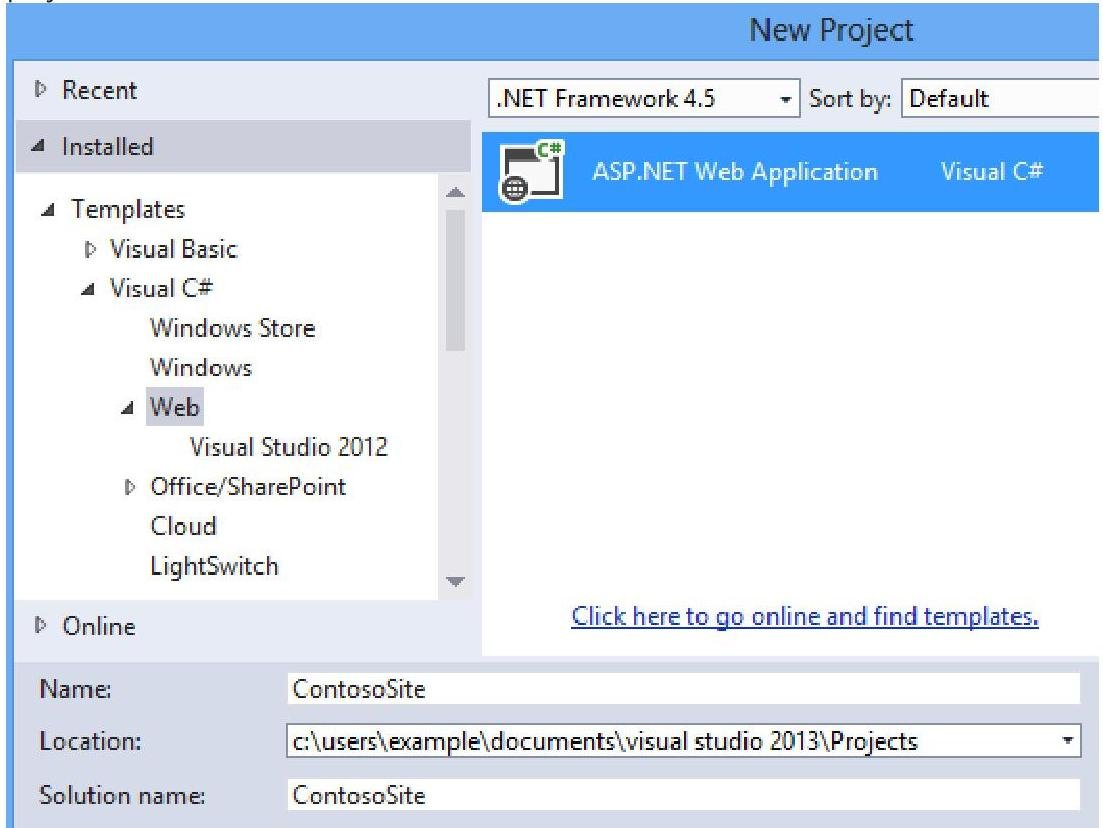Collapse the Visual C# node arrow

(x=89, y=289)
